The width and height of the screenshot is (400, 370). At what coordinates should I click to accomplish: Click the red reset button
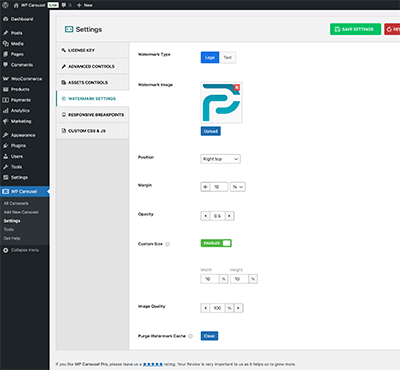(392, 29)
